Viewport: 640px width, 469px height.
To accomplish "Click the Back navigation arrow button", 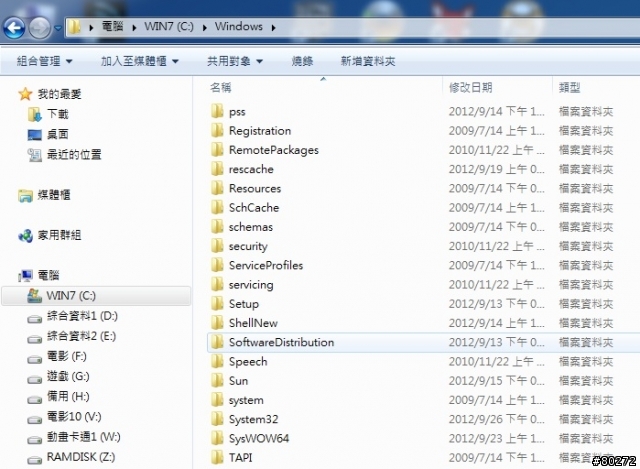I will (14, 28).
